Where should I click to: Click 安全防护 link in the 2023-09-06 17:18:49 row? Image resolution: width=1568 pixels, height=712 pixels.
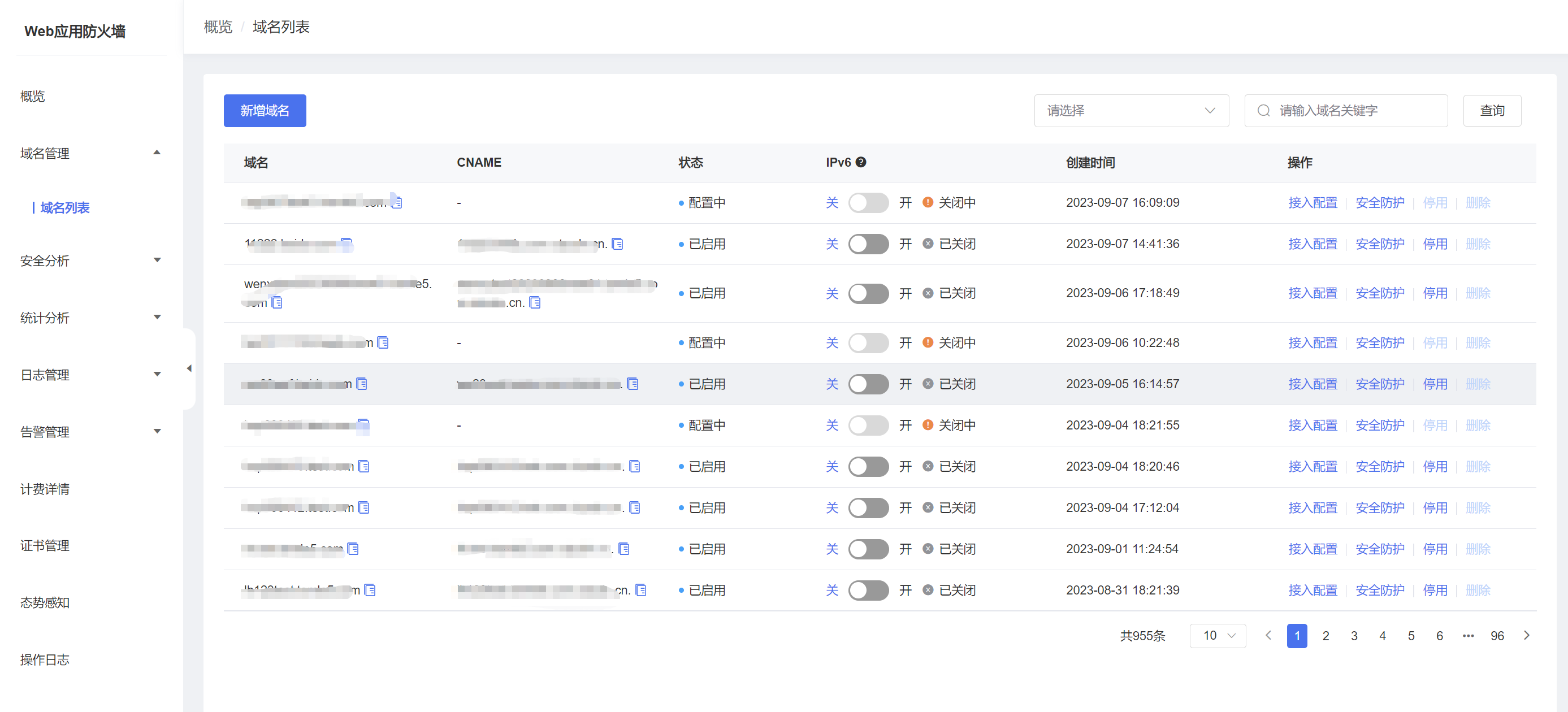pos(1379,293)
